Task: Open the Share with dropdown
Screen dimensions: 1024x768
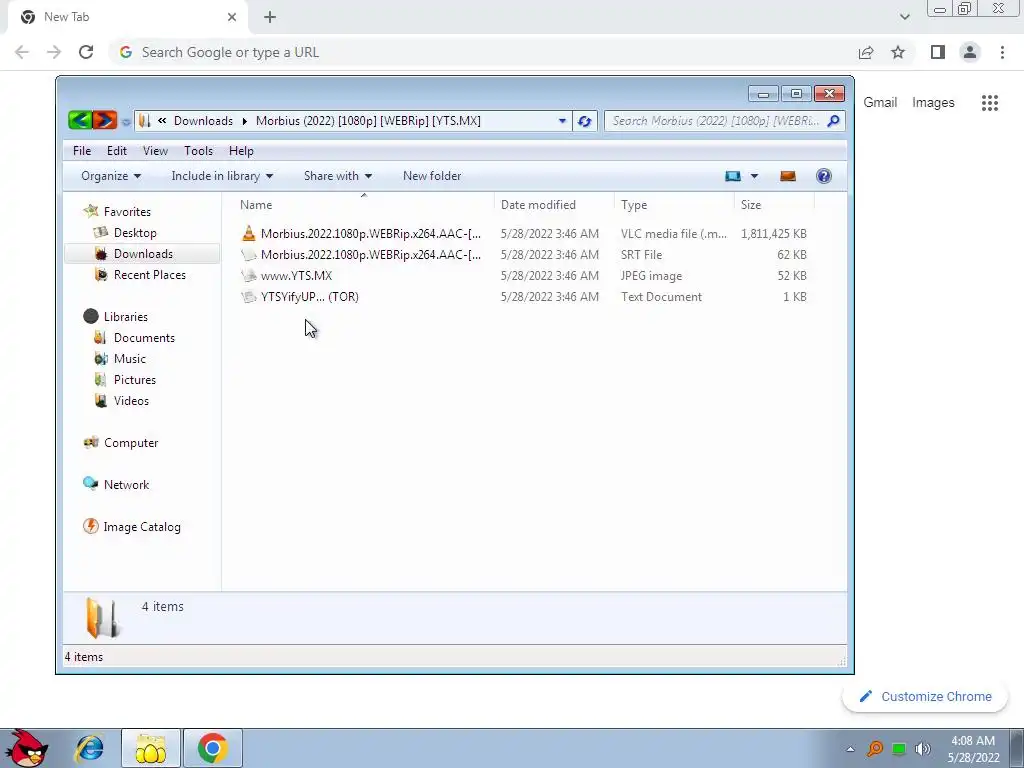Action: tap(338, 176)
